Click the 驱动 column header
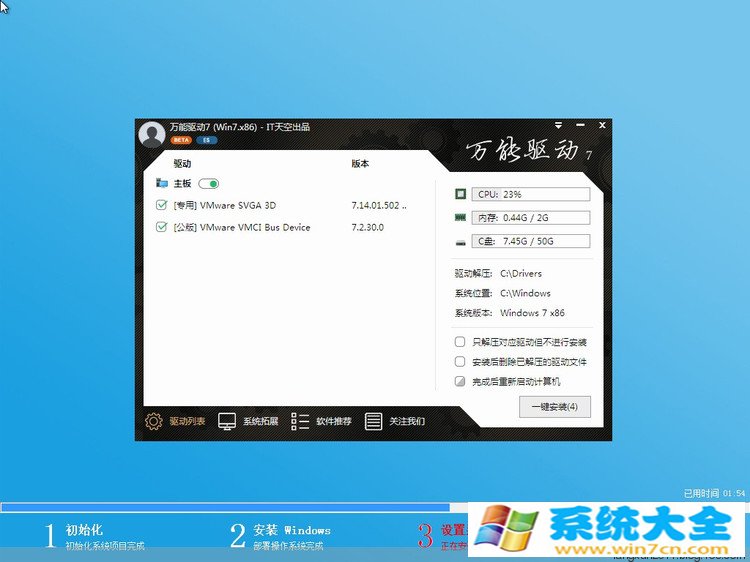Viewport: 750px width, 562px height. tap(182, 164)
